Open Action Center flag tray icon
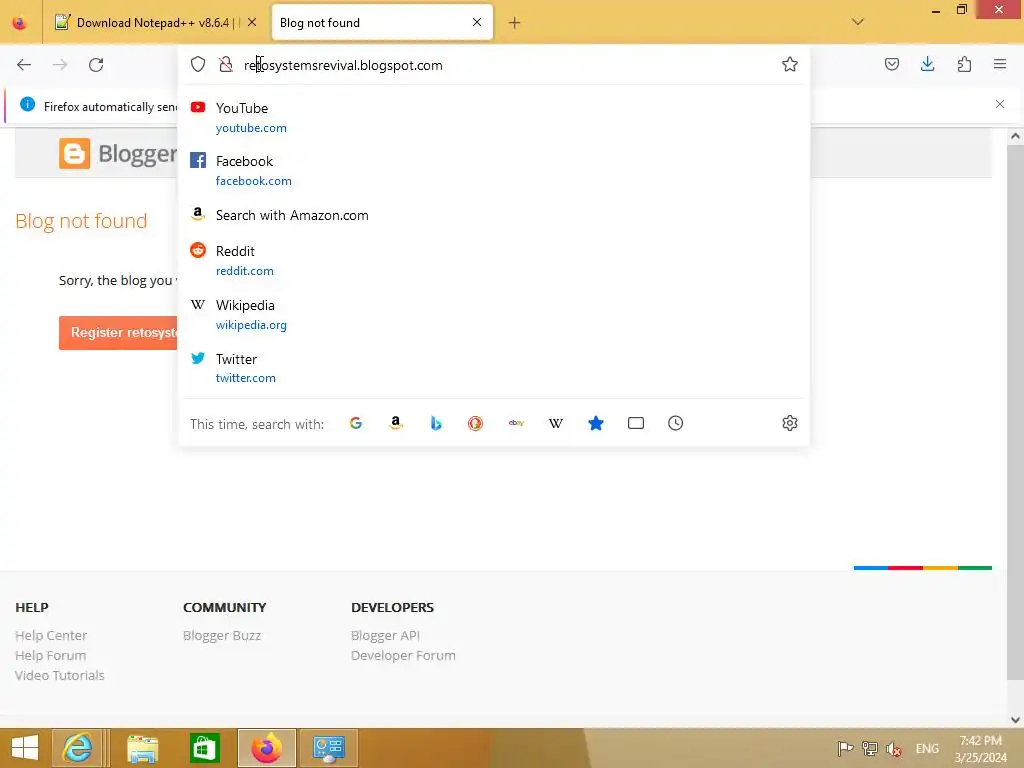 845,748
